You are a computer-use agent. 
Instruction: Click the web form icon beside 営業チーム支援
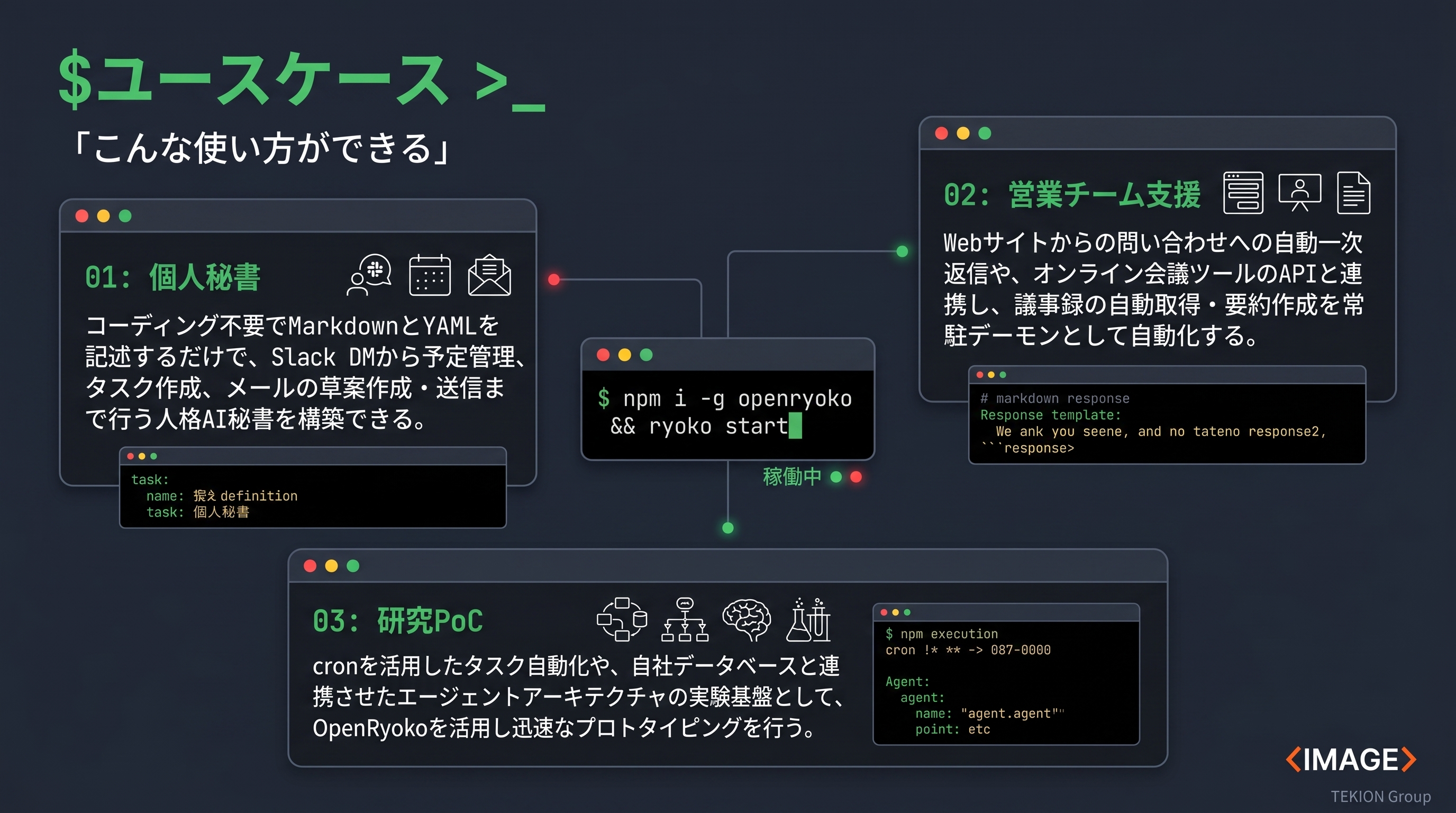[x=1243, y=193]
